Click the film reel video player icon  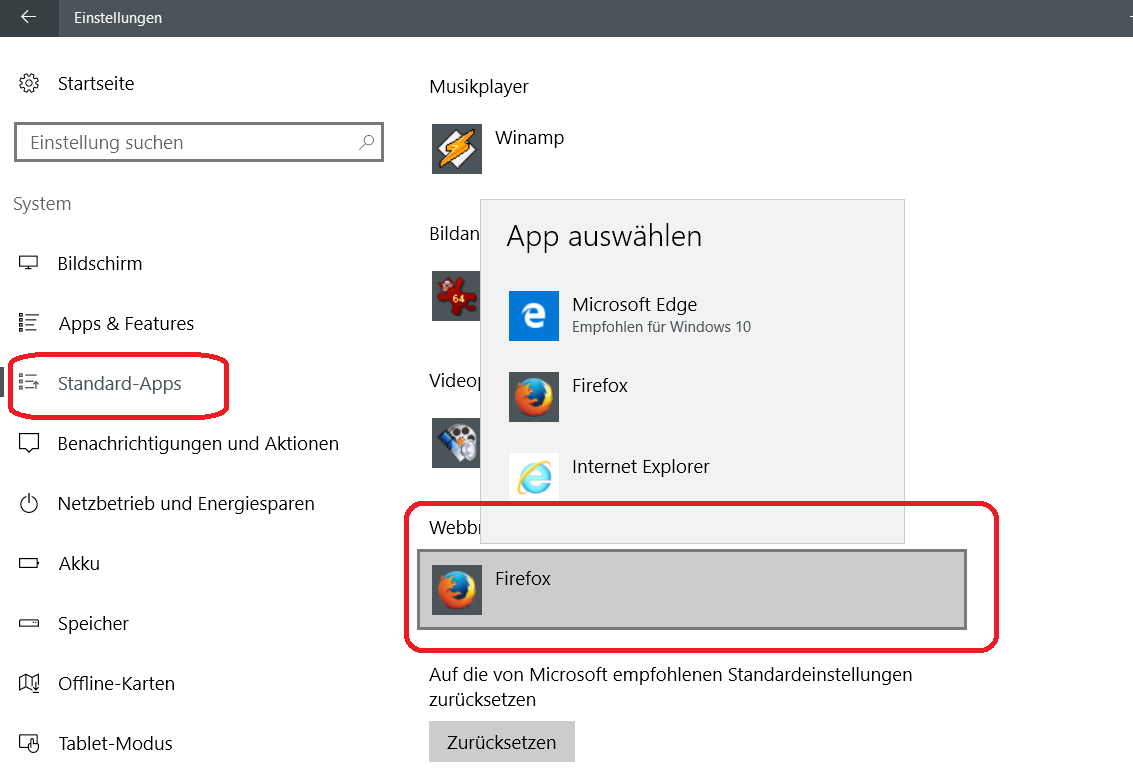(456, 443)
